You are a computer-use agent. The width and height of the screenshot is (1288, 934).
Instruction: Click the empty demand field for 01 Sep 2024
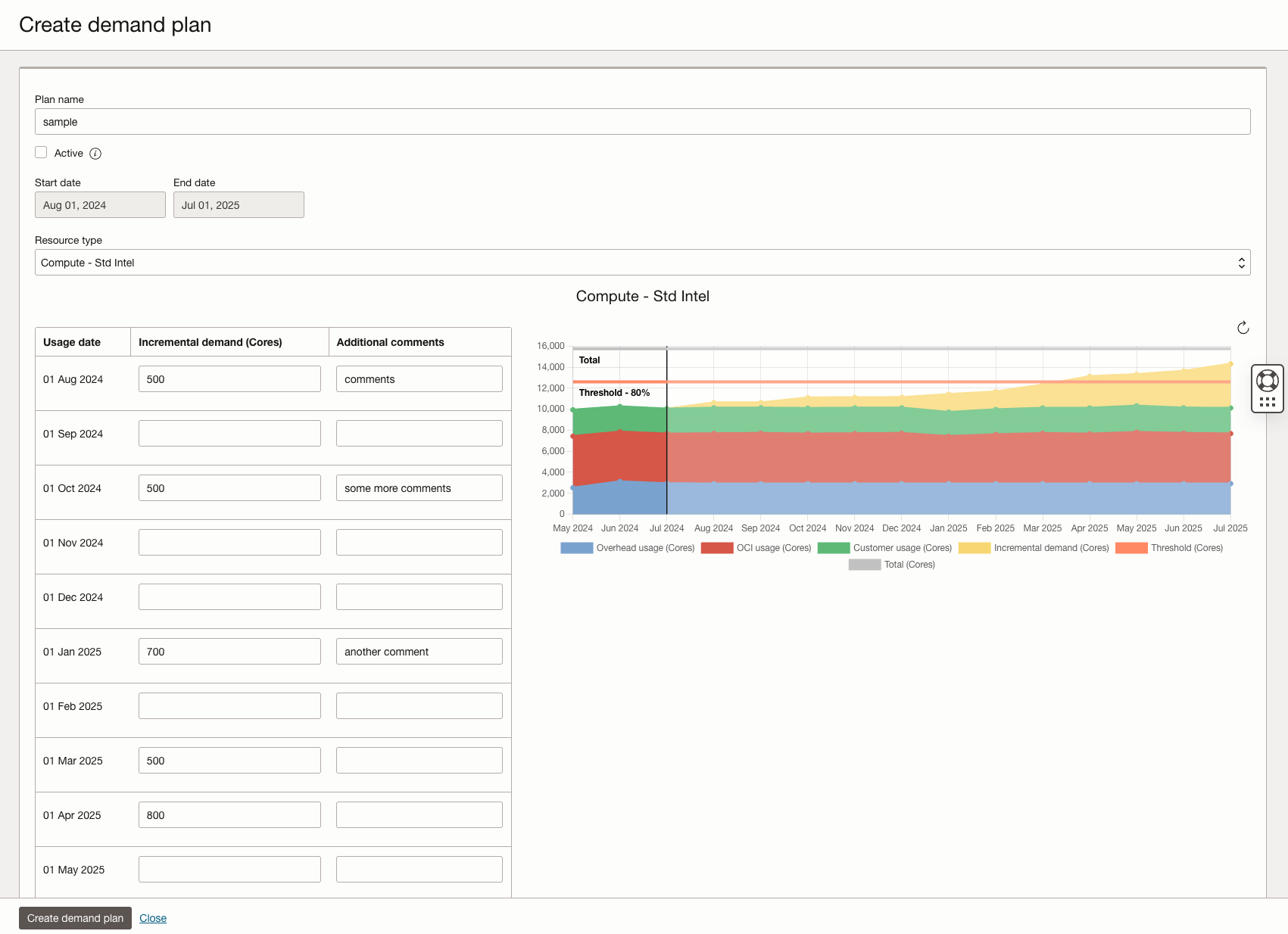tap(229, 433)
